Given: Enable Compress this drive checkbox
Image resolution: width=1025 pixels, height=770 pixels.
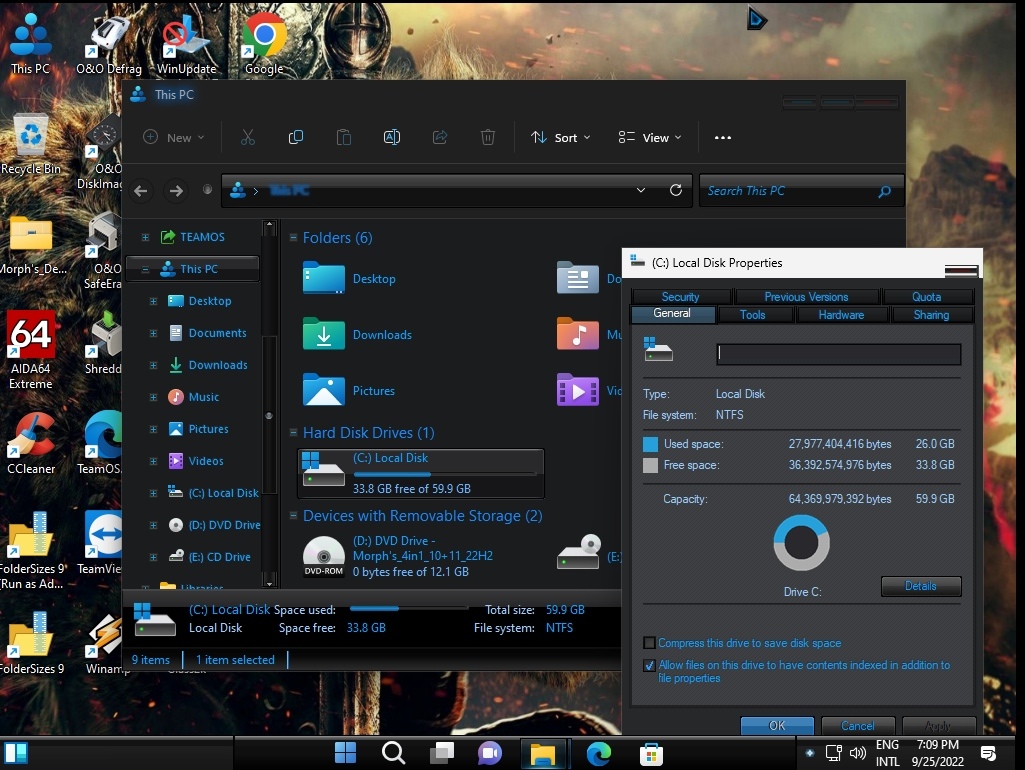Looking at the screenshot, I should [x=650, y=643].
